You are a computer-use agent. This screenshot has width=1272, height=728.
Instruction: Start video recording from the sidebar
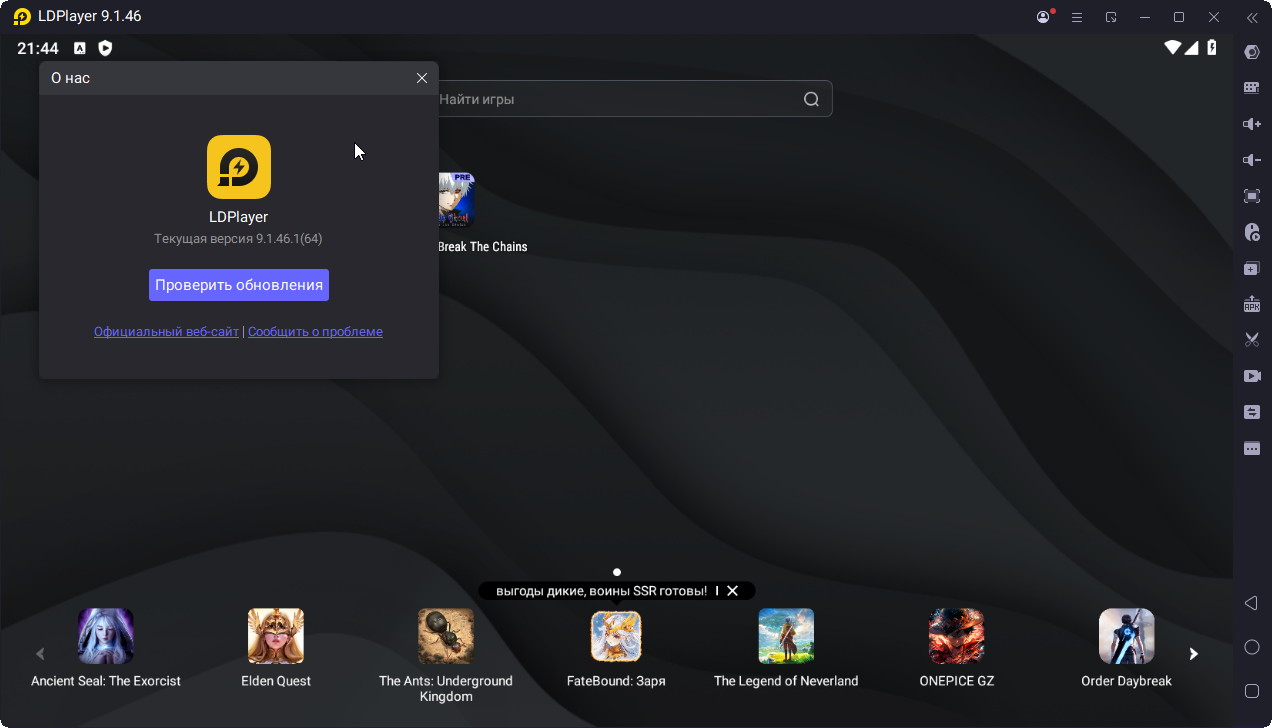point(1251,376)
